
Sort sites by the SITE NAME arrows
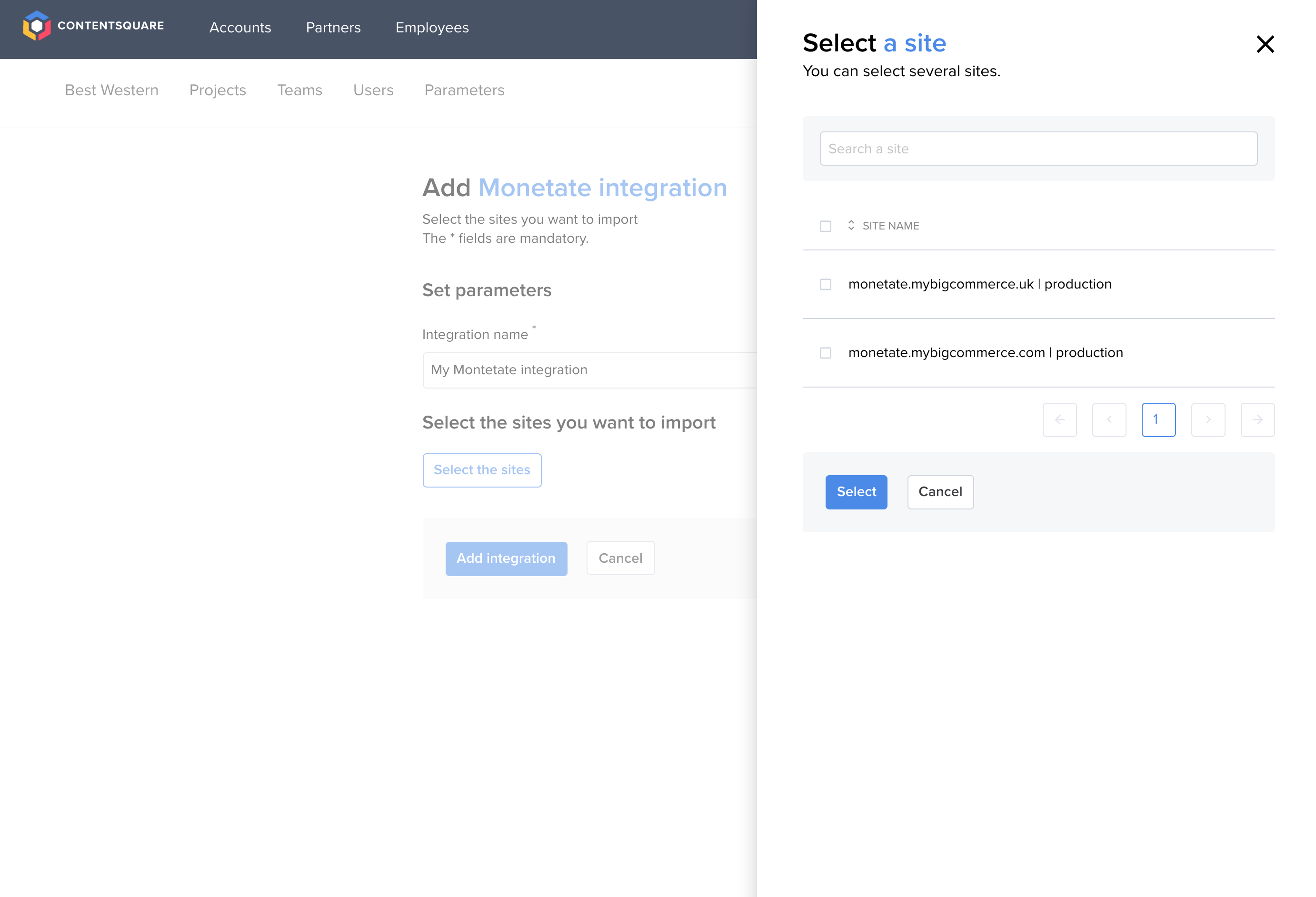(x=850, y=225)
